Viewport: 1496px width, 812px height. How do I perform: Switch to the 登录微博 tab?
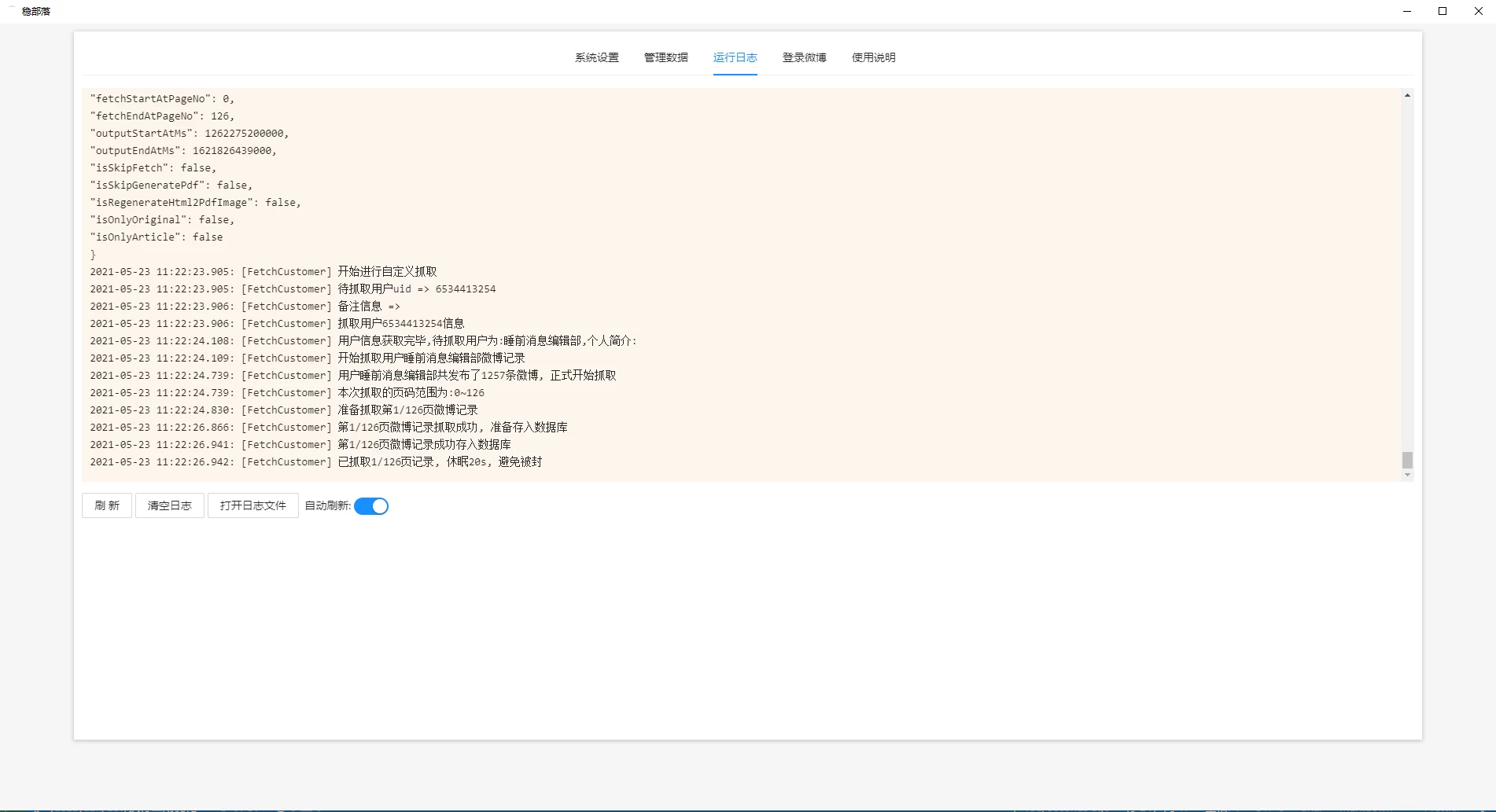click(804, 57)
